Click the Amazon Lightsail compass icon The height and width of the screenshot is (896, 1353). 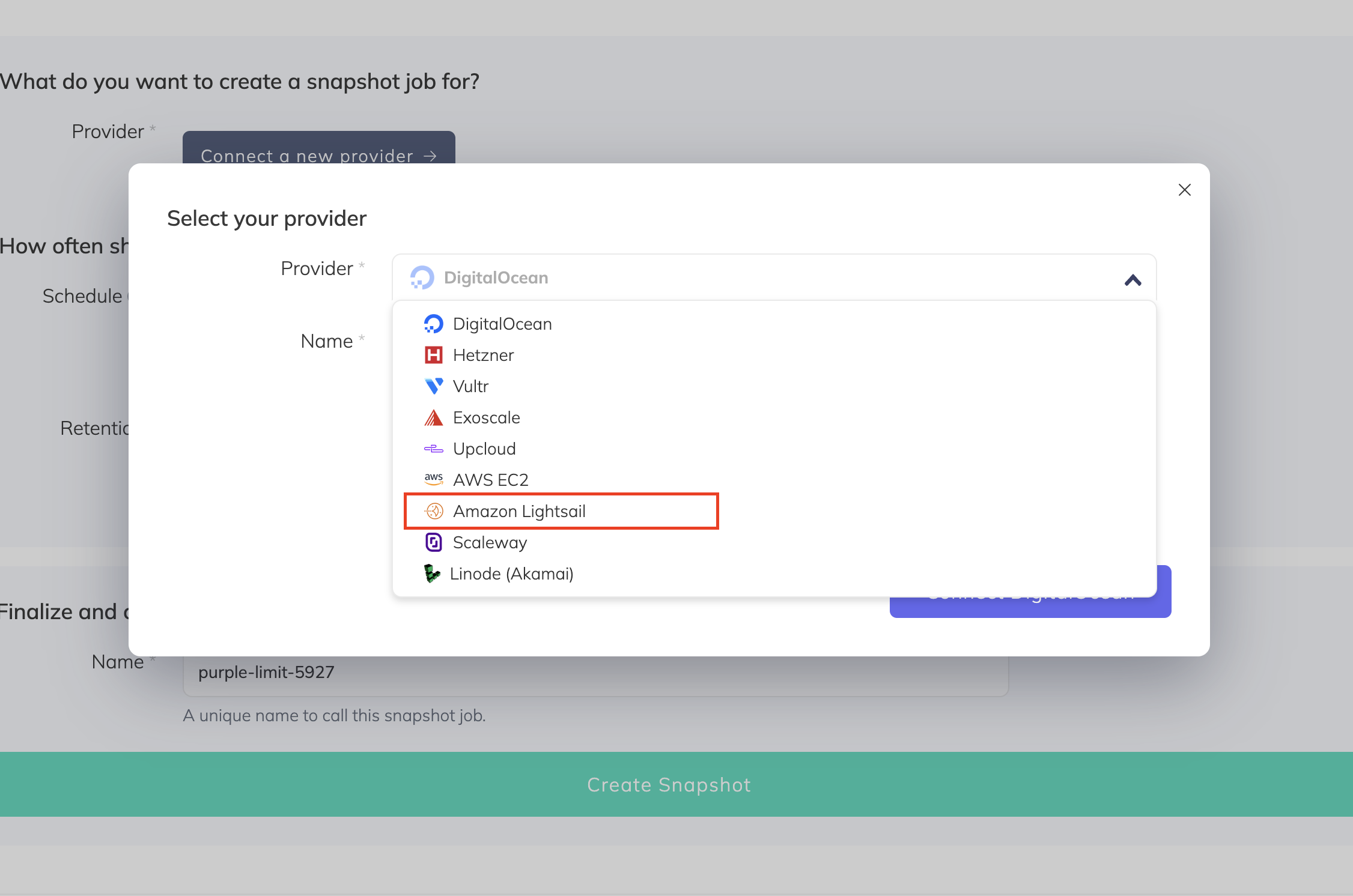point(434,511)
